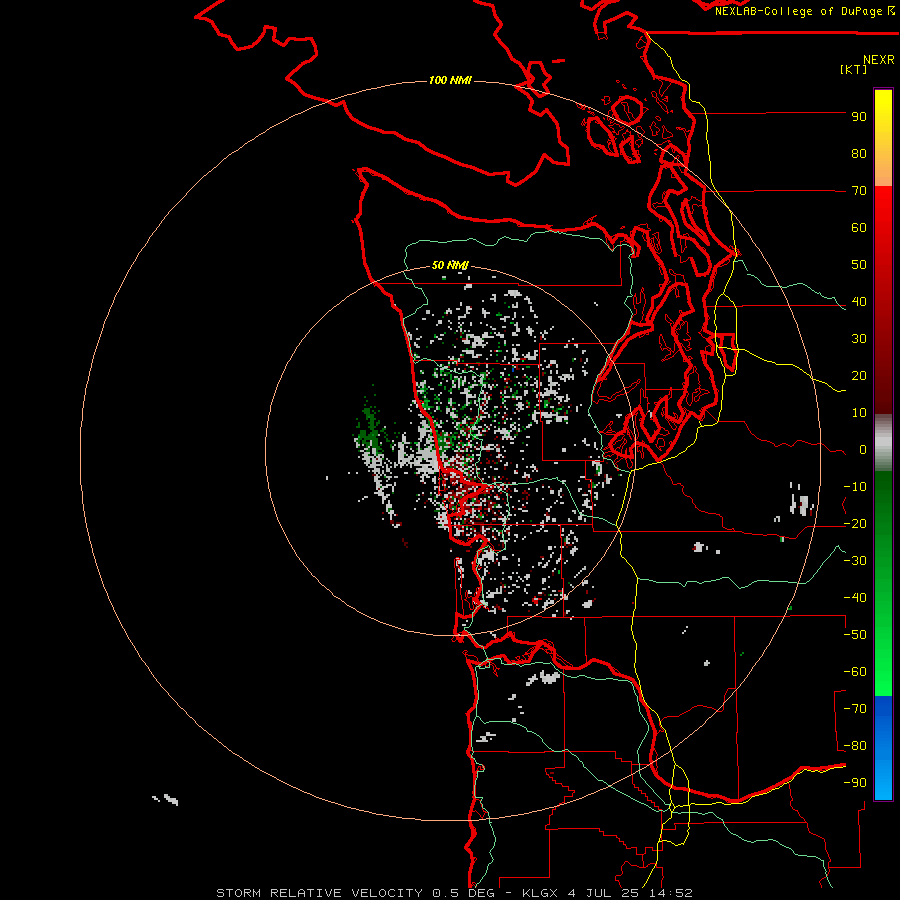Screen dimensions: 900x900
Task: Click the -70 knot label on scale
Action: pyautogui.click(x=855, y=709)
